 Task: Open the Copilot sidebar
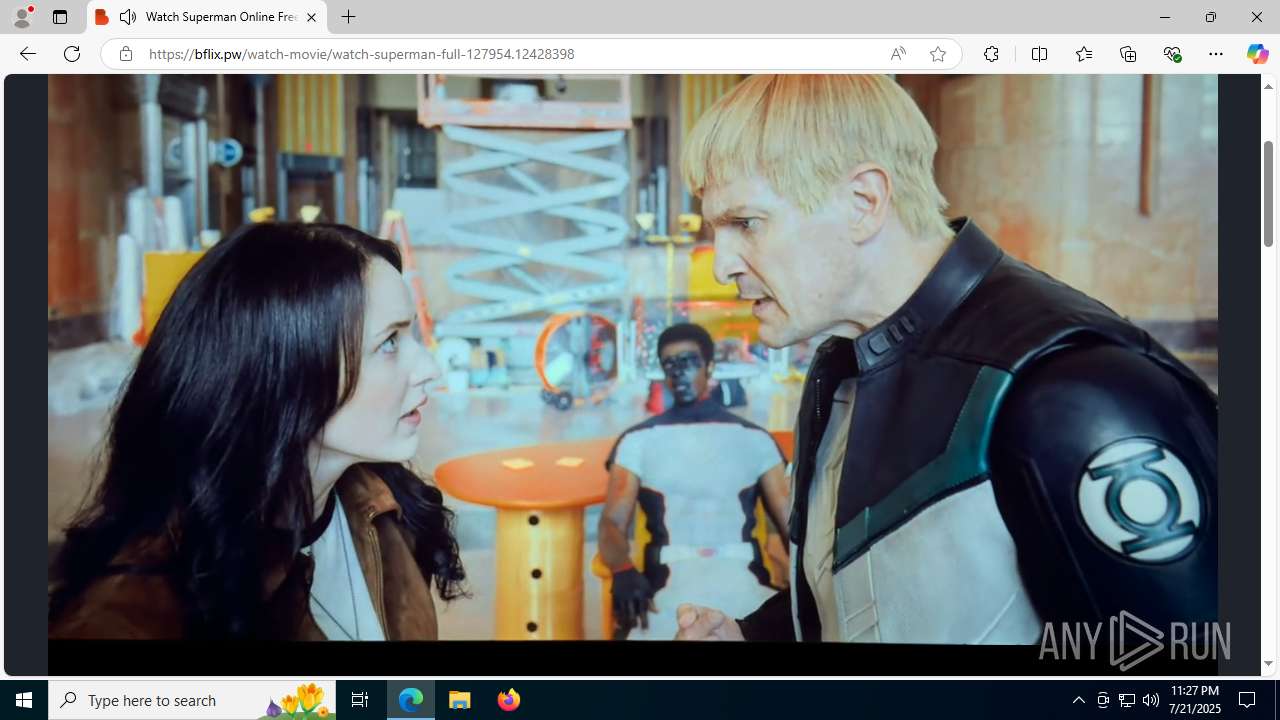point(1257,54)
